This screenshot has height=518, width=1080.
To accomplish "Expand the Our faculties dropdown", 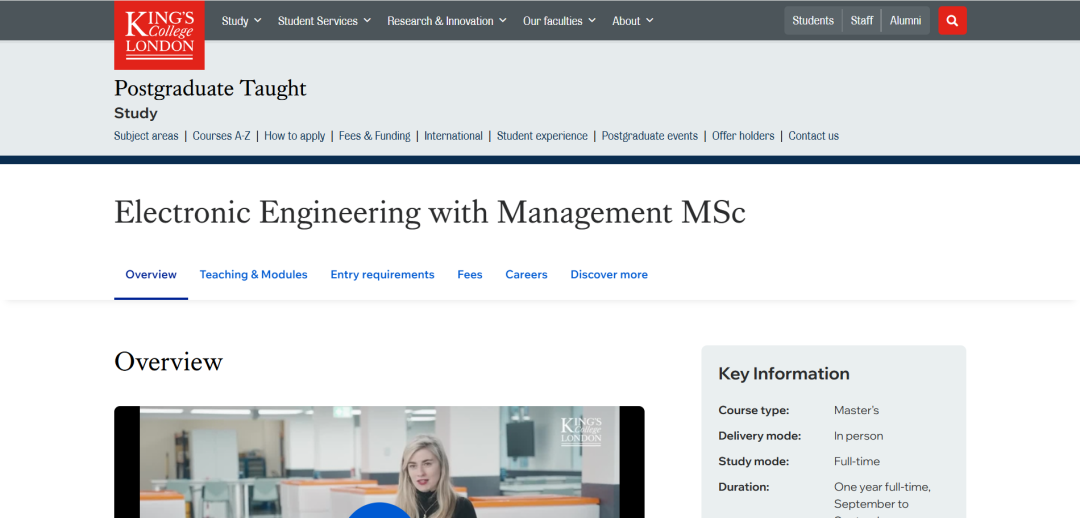I will (x=559, y=21).
